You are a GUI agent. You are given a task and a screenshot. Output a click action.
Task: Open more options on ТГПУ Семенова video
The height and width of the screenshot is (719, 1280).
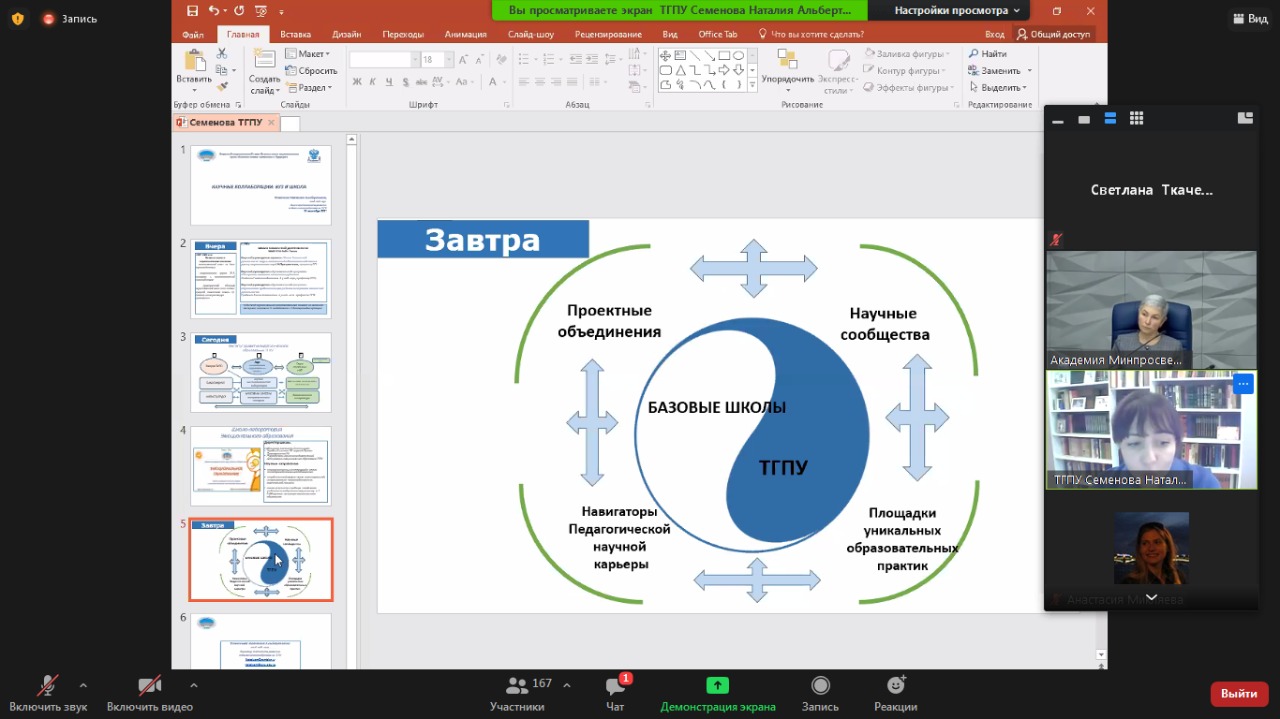tap(1243, 384)
